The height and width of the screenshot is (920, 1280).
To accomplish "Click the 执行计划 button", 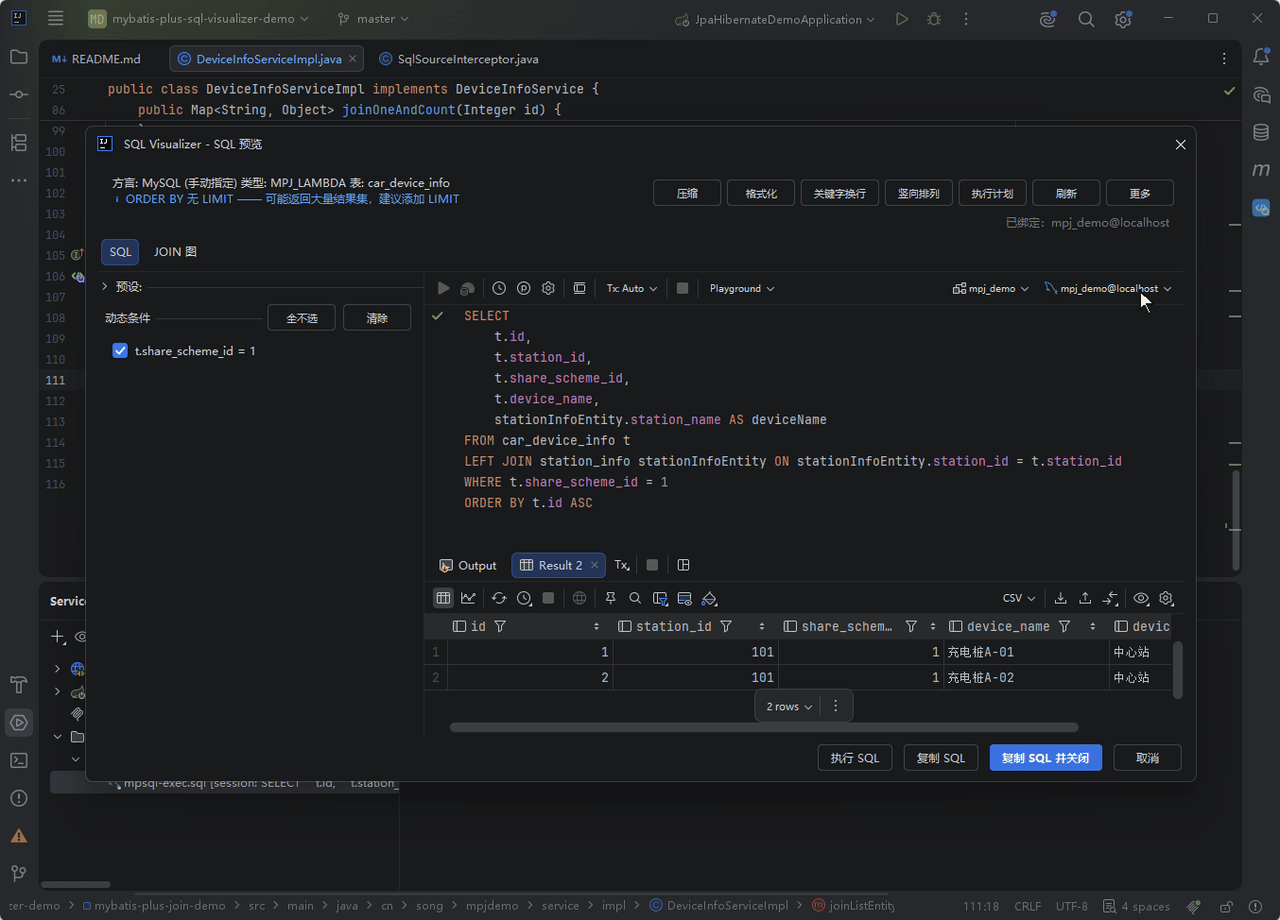I will [993, 193].
